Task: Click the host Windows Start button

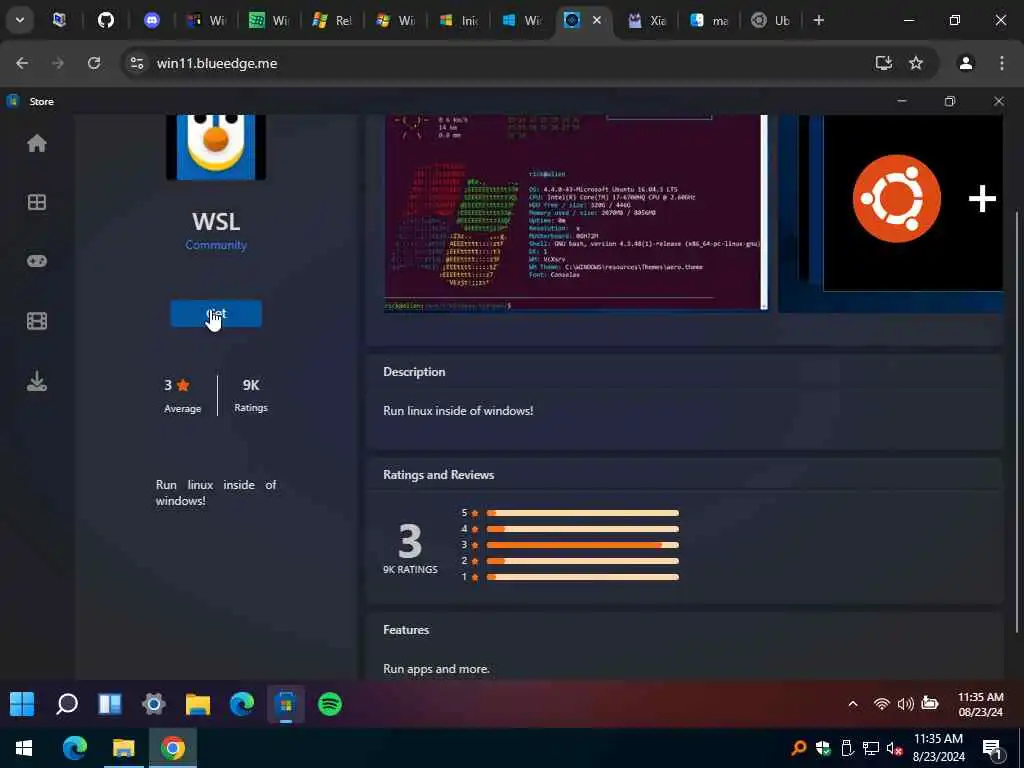Action: (x=24, y=748)
